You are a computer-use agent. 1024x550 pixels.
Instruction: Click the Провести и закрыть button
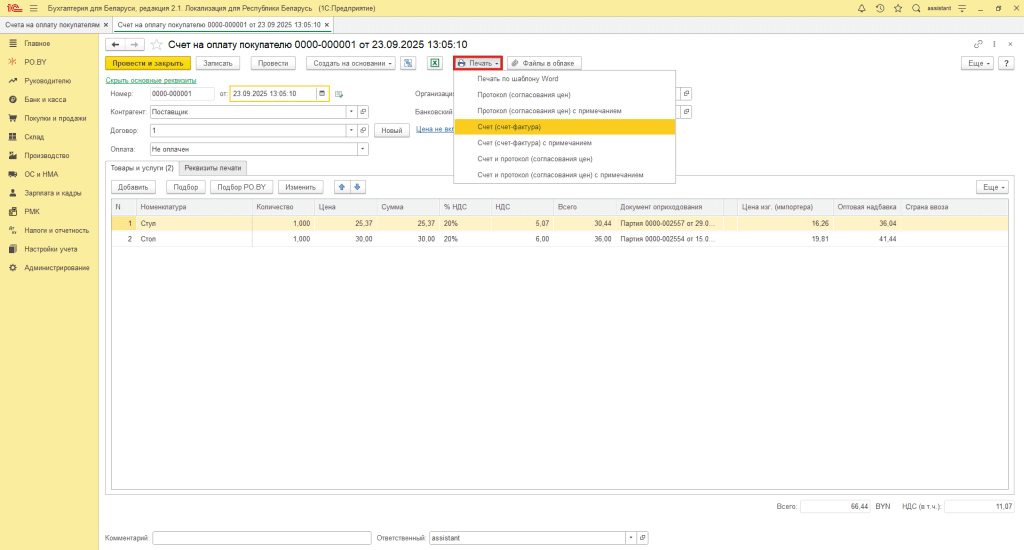coord(147,63)
